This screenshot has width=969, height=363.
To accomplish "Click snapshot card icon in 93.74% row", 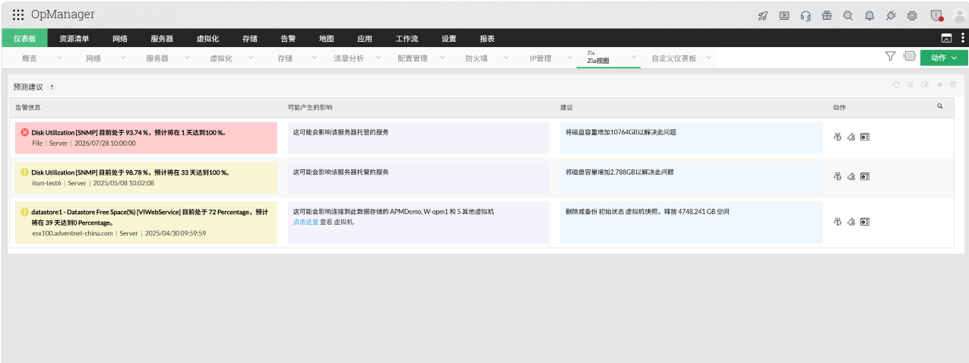I will (865, 137).
